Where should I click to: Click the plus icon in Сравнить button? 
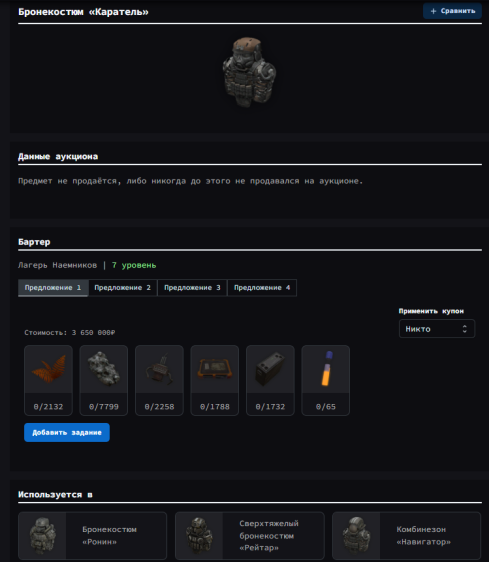point(433,11)
